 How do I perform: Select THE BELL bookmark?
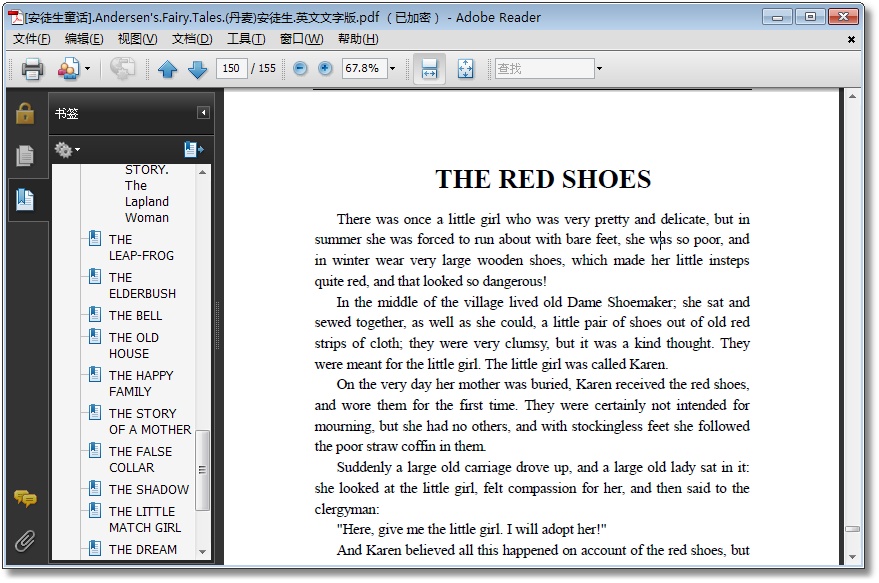point(135,316)
